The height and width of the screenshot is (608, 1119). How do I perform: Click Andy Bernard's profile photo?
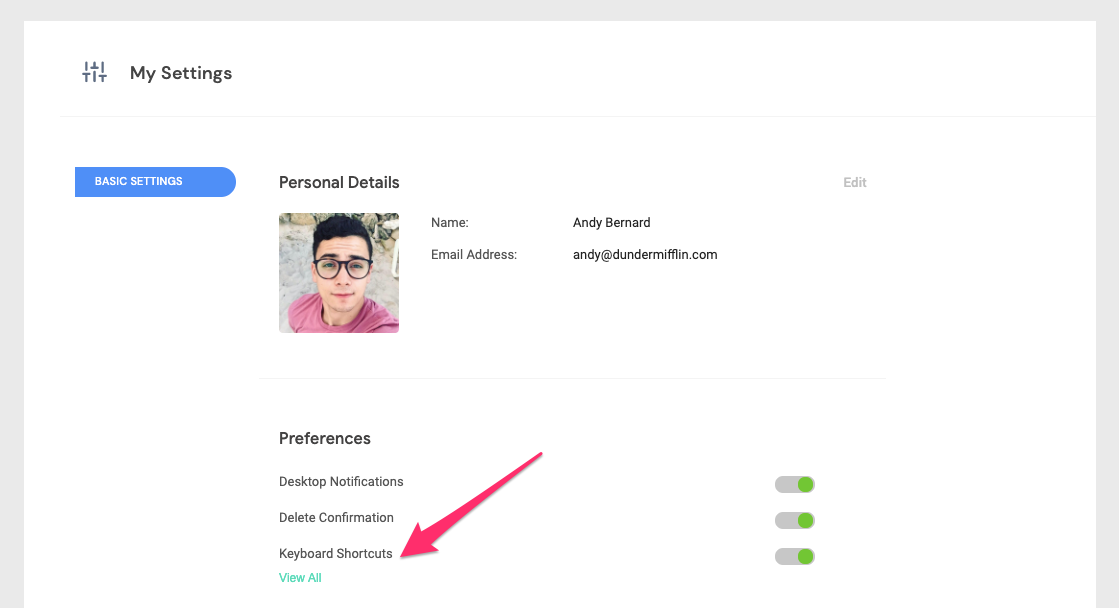pyautogui.click(x=339, y=273)
